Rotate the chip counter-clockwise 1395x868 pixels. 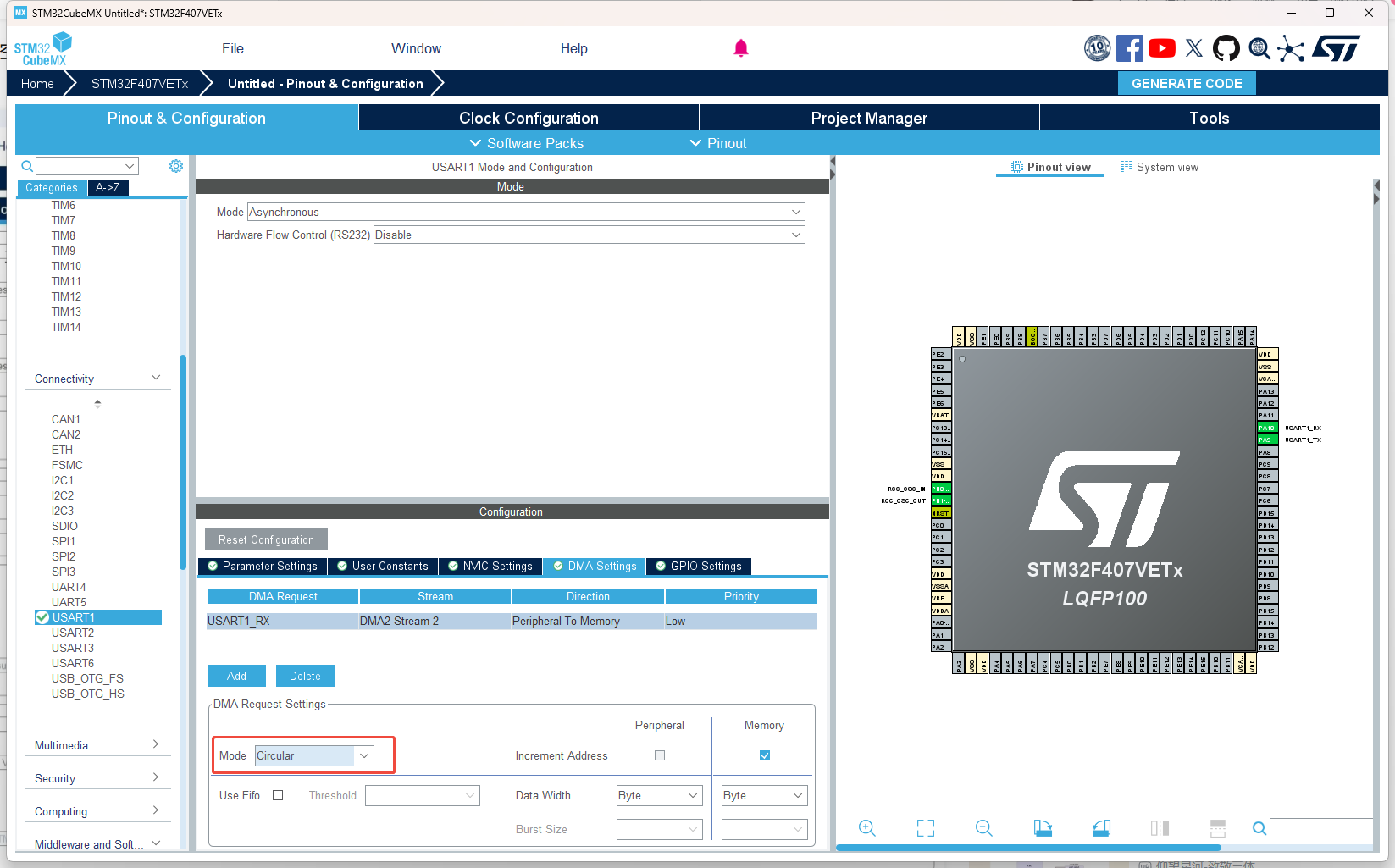point(1101,828)
